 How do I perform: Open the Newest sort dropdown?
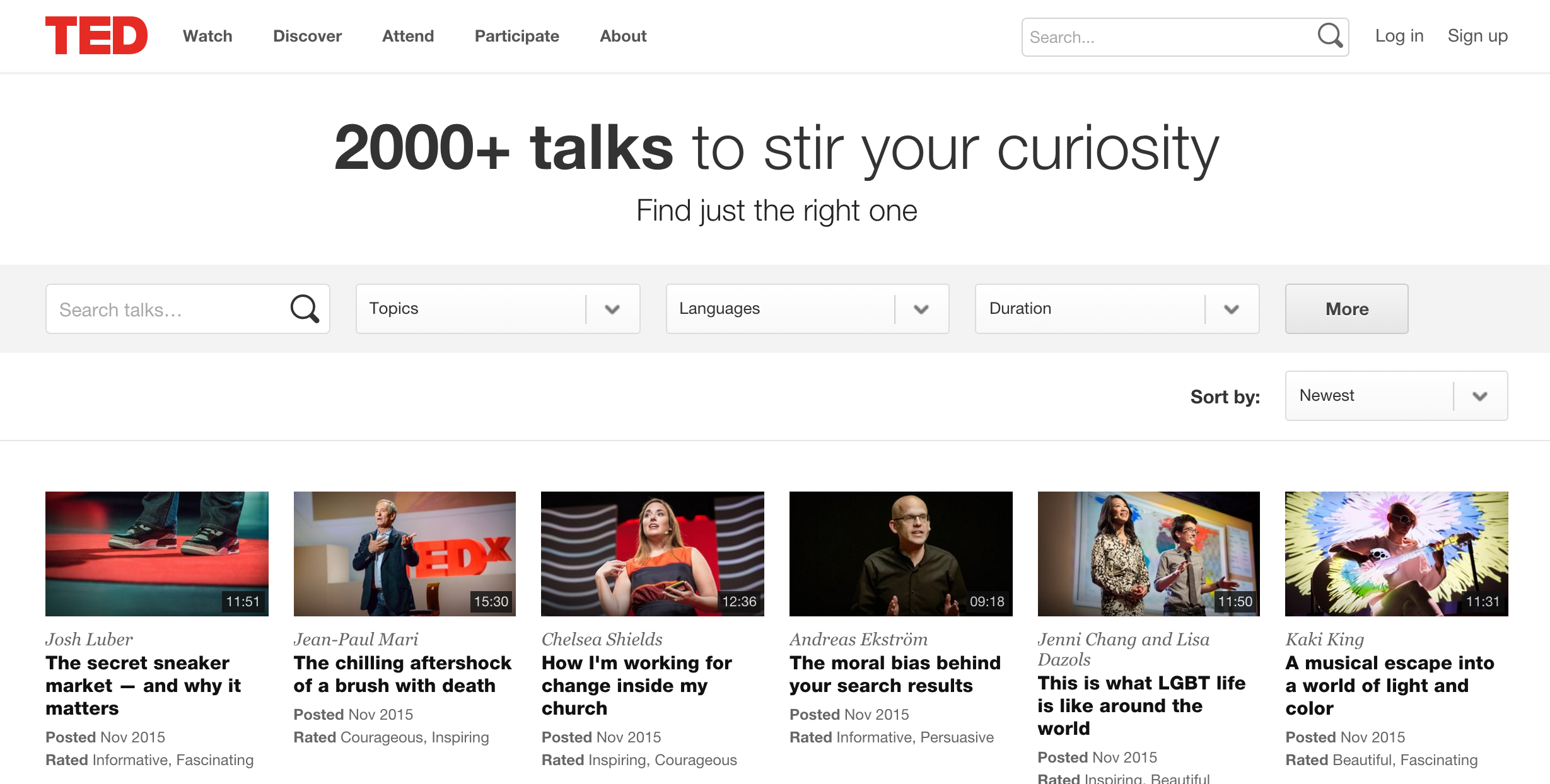pyautogui.click(x=1396, y=396)
